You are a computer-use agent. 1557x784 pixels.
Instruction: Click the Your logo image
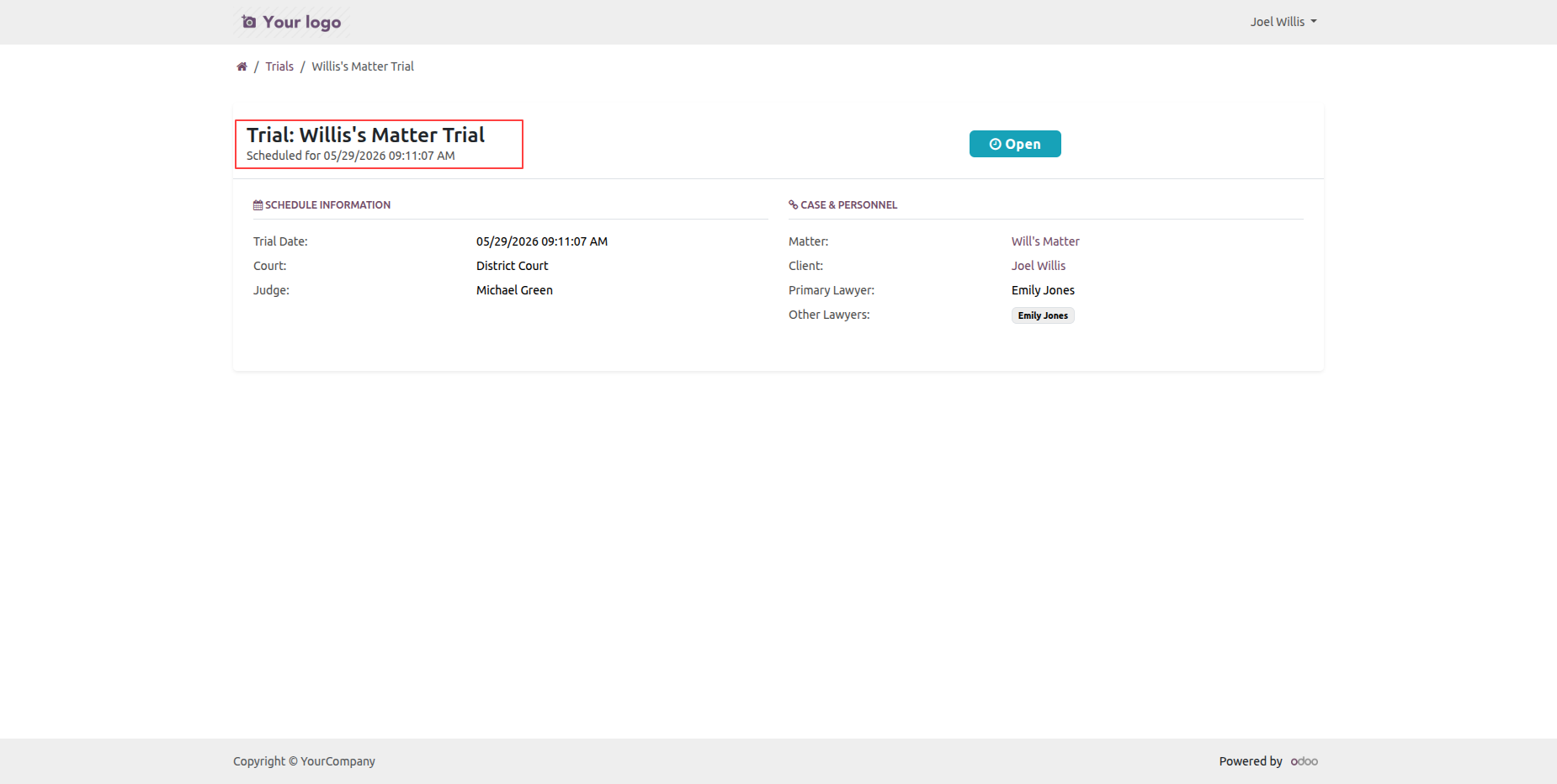pos(292,22)
